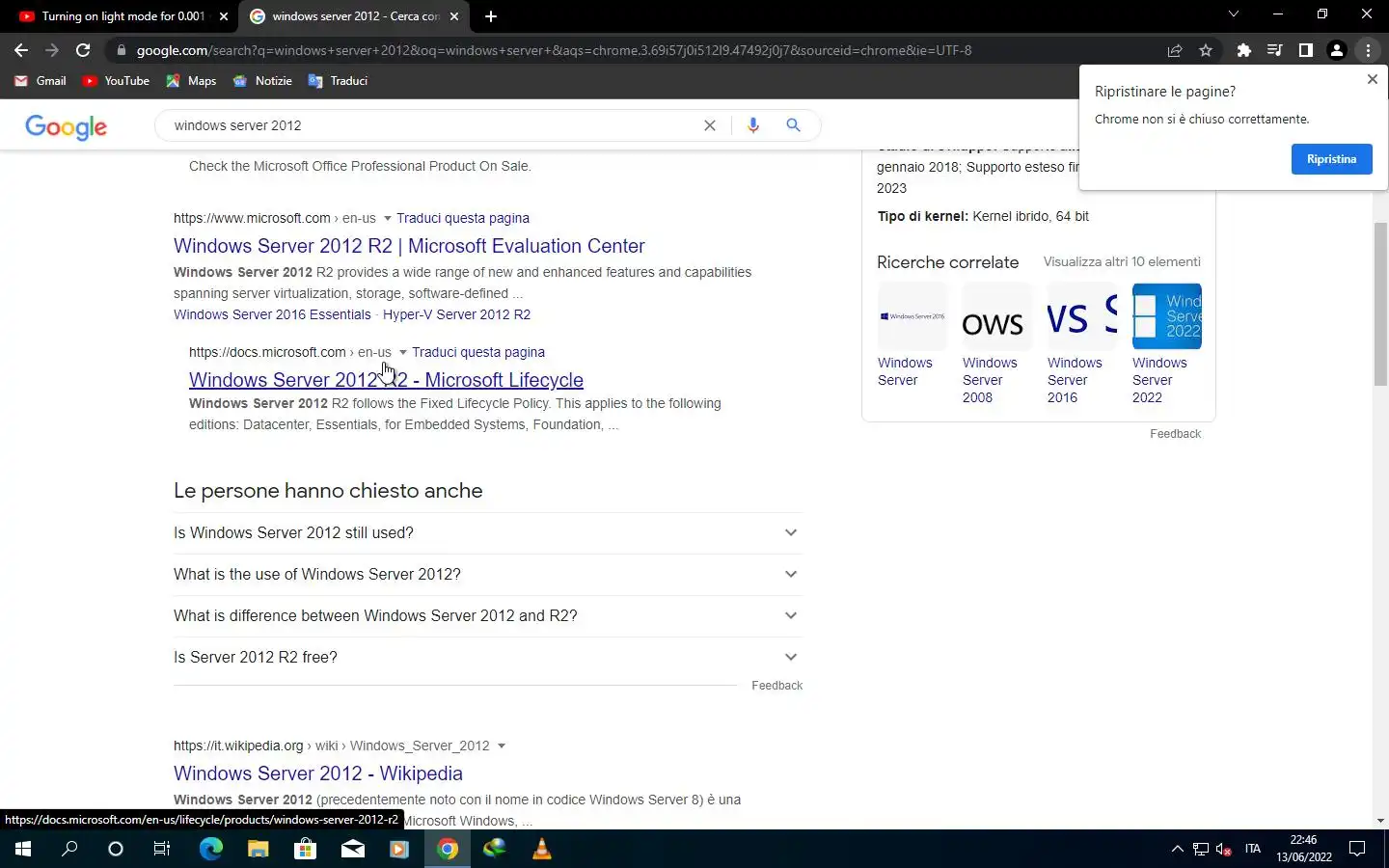This screenshot has width=1389, height=868.
Task: Open the YouTube bookmark
Action: tap(116, 81)
